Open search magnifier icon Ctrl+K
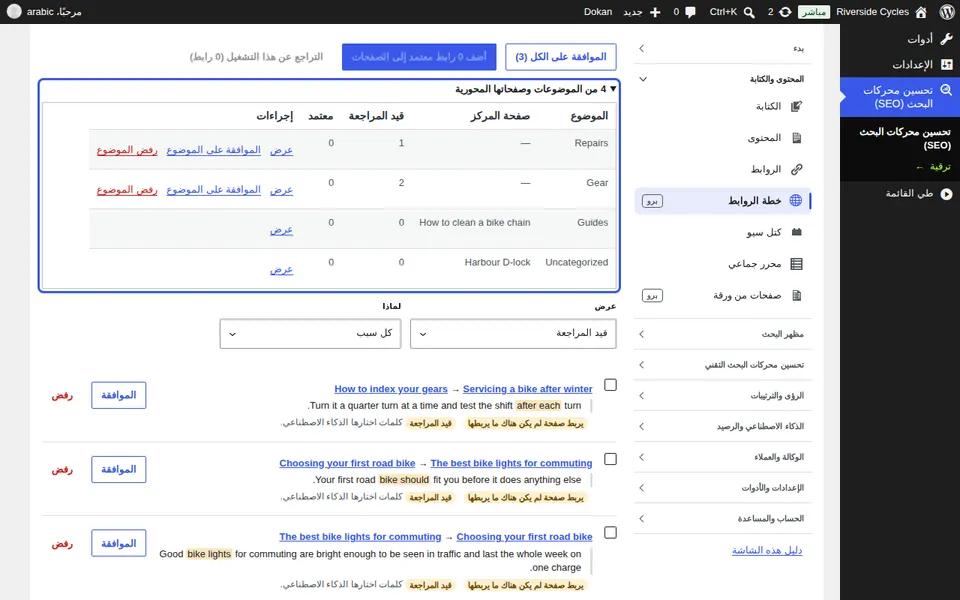The width and height of the screenshot is (960, 600). coord(749,12)
